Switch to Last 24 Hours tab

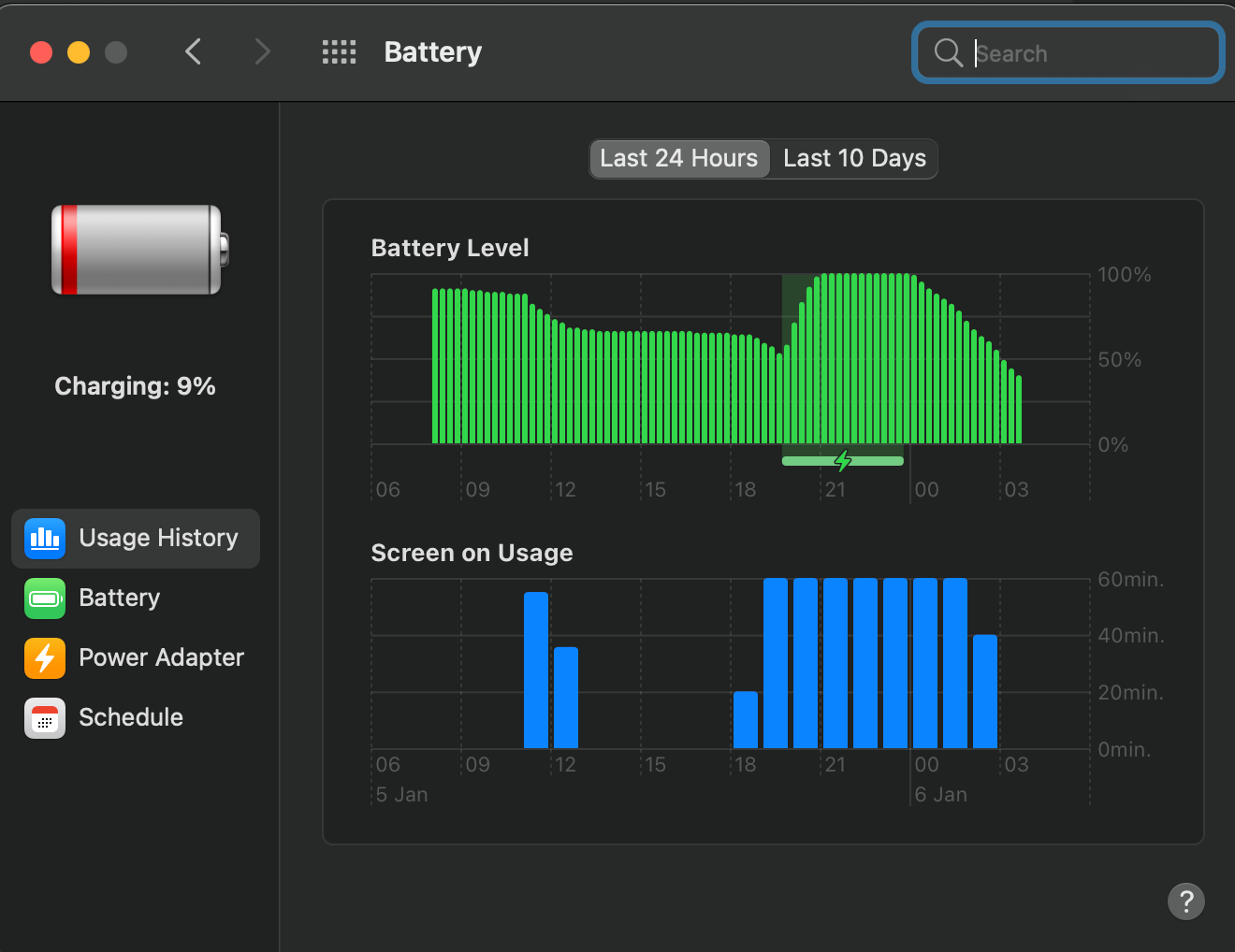click(679, 158)
